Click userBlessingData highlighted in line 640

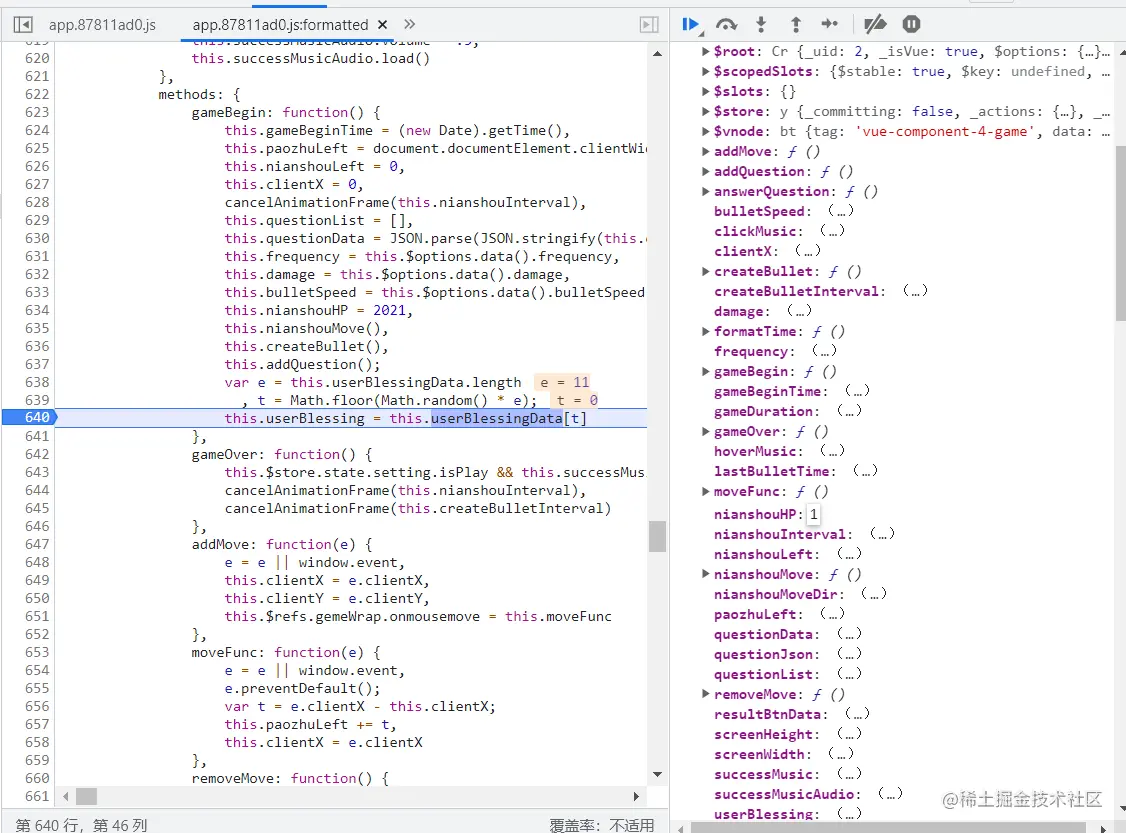click(x=497, y=418)
